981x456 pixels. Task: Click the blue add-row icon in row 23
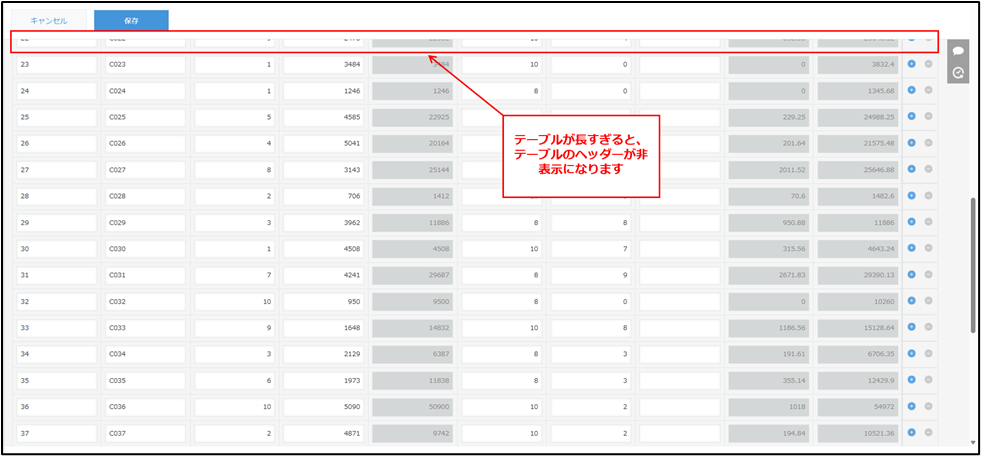click(x=911, y=64)
